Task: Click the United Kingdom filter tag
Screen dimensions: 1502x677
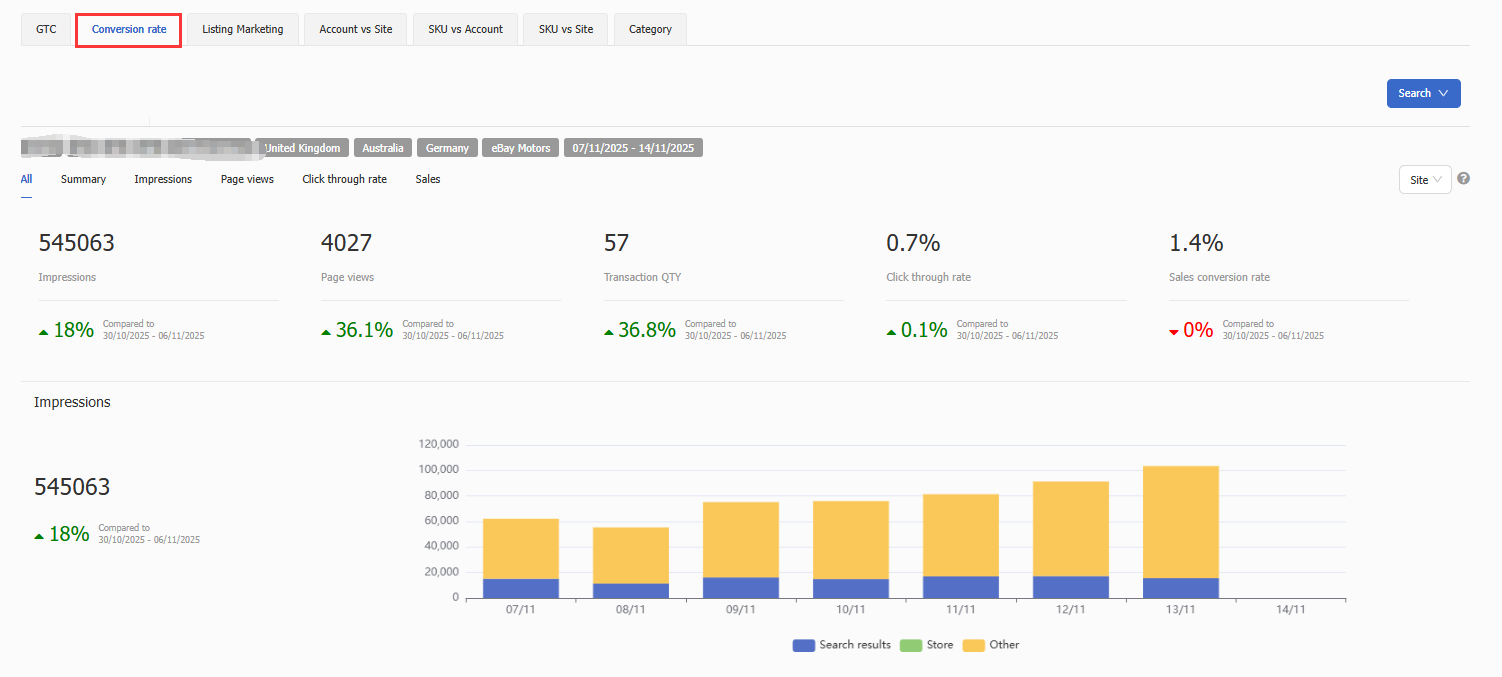Action: [302, 148]
